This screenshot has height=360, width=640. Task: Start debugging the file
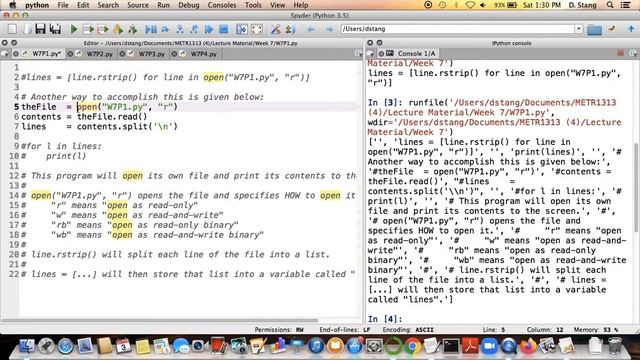click(x=151, y=29)
